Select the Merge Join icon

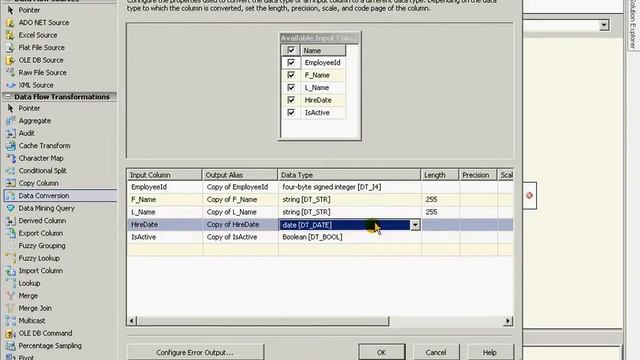pyautogui.click(x=10, y=308)
